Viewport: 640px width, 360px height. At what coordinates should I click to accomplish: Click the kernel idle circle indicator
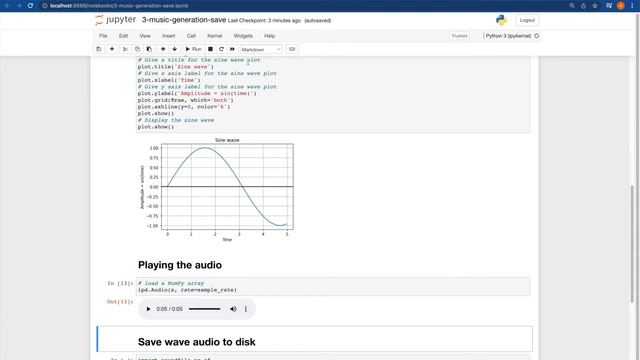[x=536, y=36]
